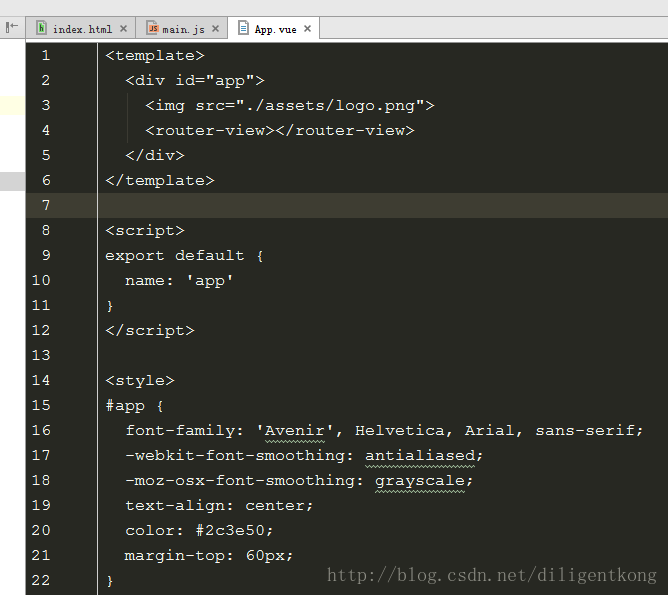
Task: Click line number 22 in gutter
Action: pyautogui.click(x=41, y=580)
